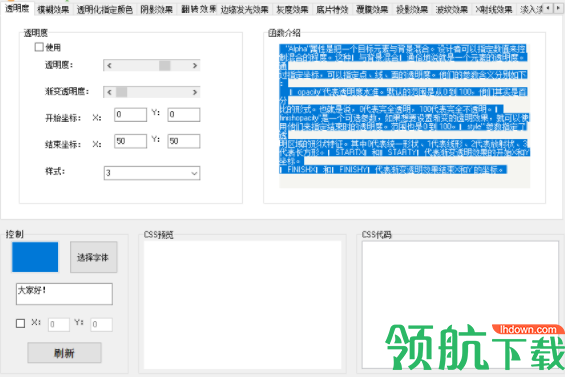Click the blue color swatch in 控制
This screenshot has height=377, width=565.
pos(35,257)
